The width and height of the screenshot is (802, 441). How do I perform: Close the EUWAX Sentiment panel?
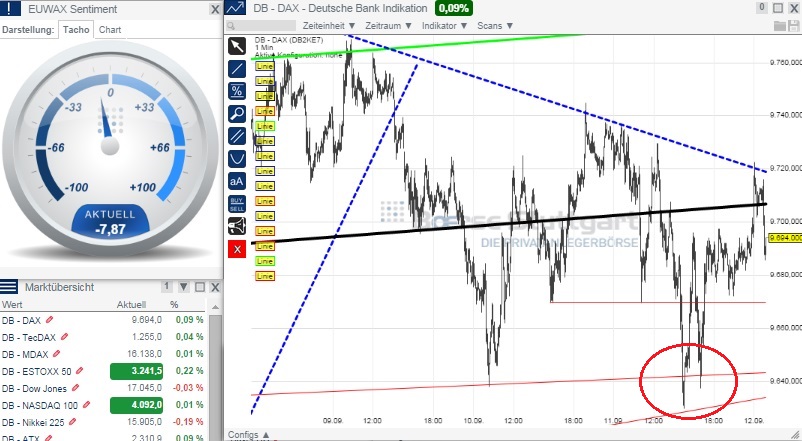point(215,9)
